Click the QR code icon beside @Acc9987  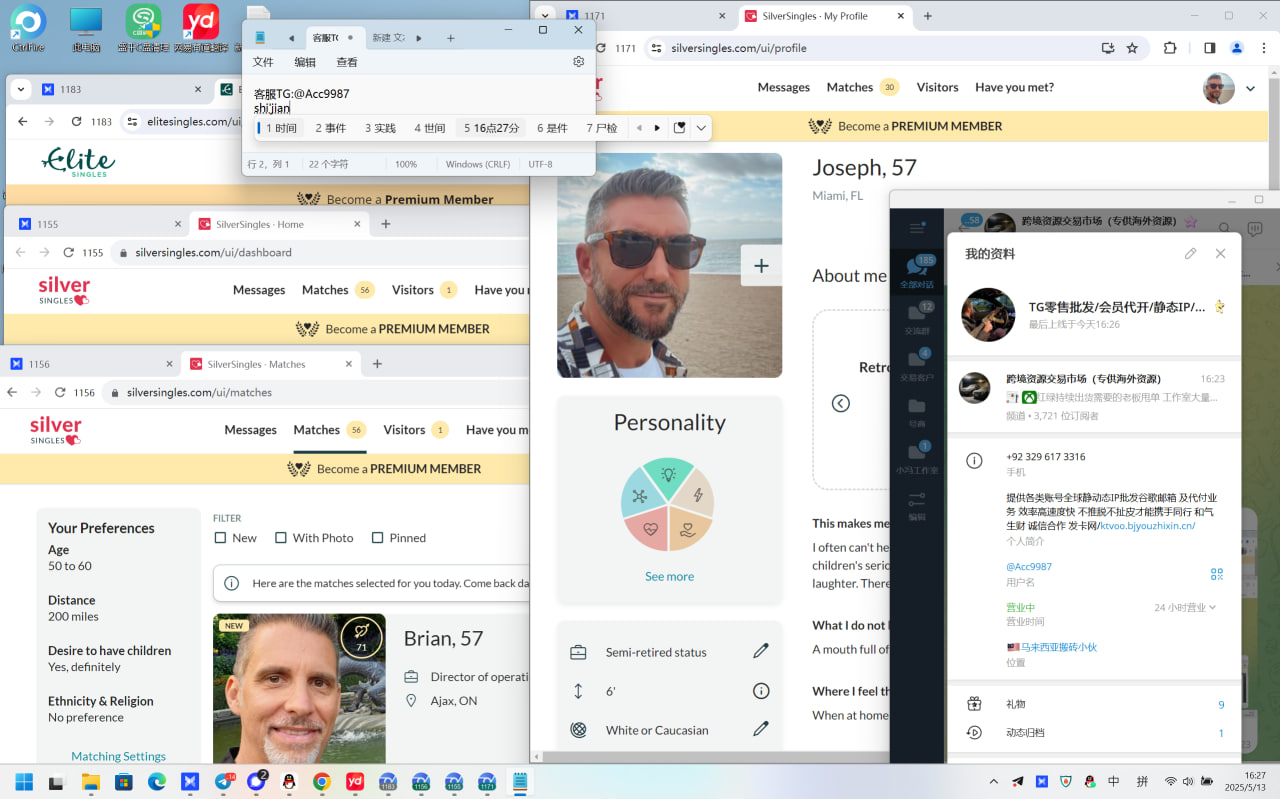point(1216,574)
